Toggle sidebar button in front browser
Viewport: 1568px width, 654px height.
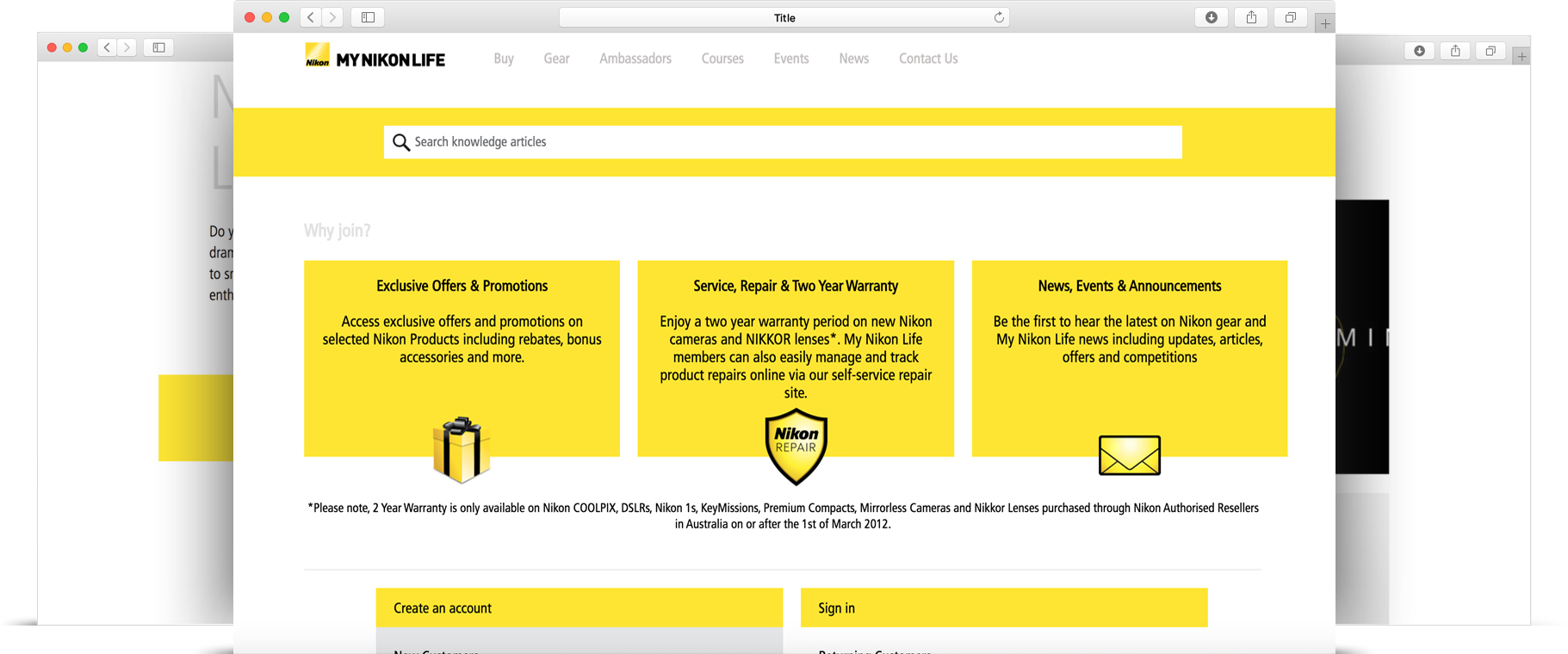pyautogui.click(x=368, y=17)
